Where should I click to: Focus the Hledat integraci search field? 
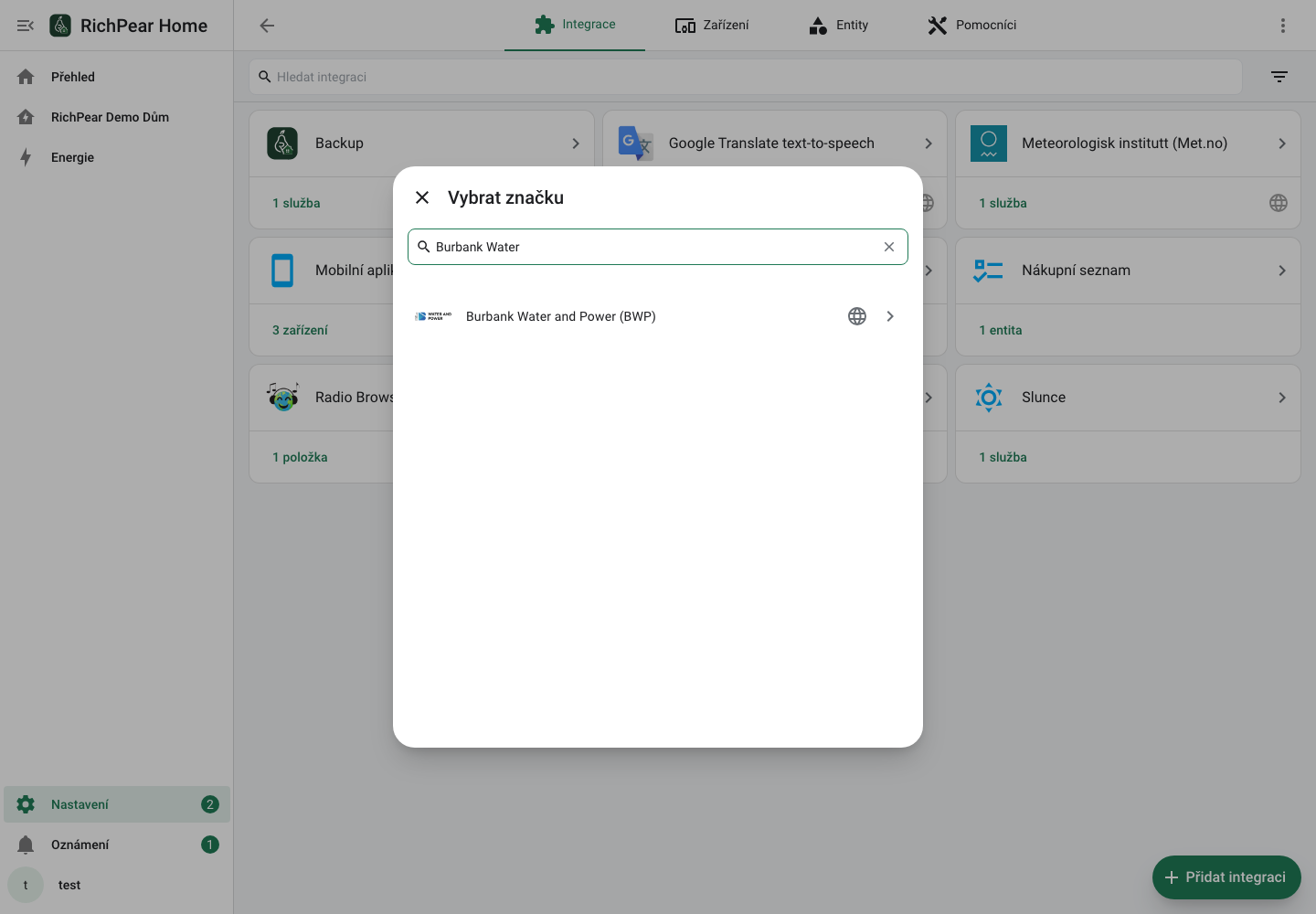[746, 77]
